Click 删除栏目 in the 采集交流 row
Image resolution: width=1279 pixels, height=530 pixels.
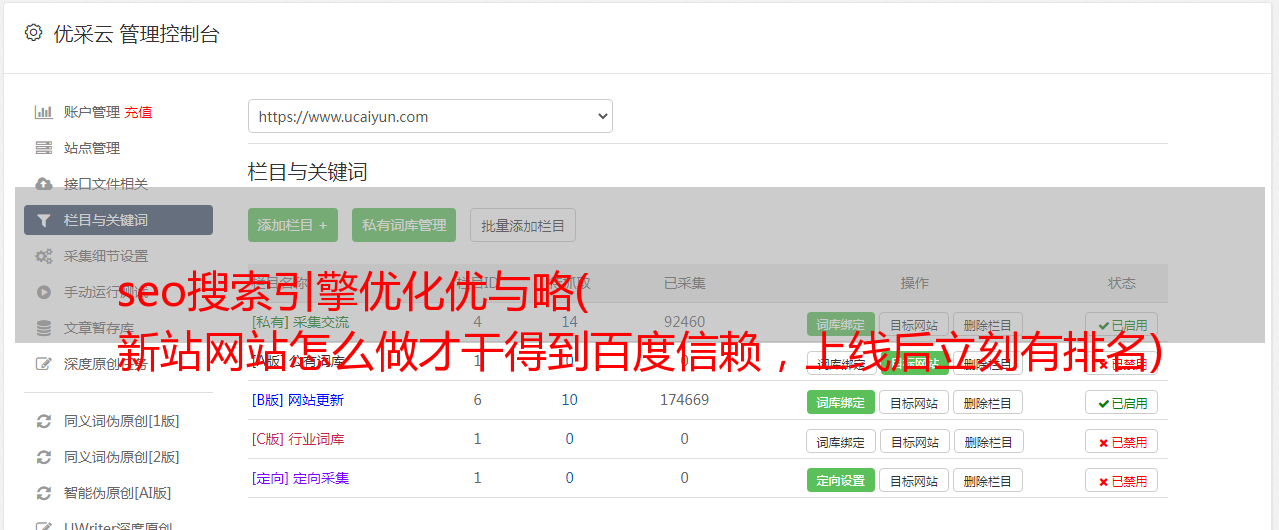point(988,325)
